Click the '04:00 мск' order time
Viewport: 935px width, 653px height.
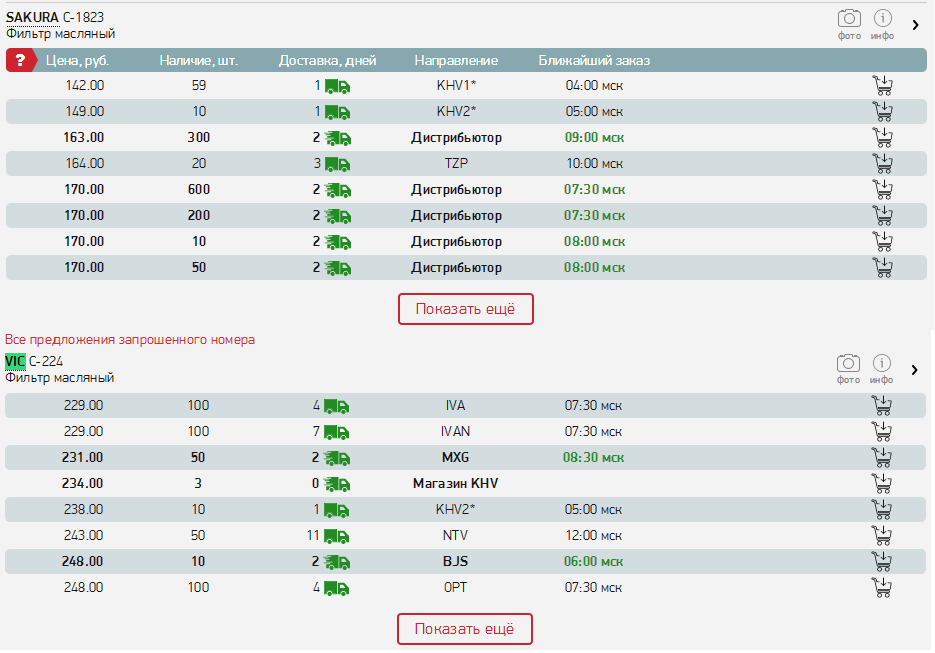coord(595,86)
